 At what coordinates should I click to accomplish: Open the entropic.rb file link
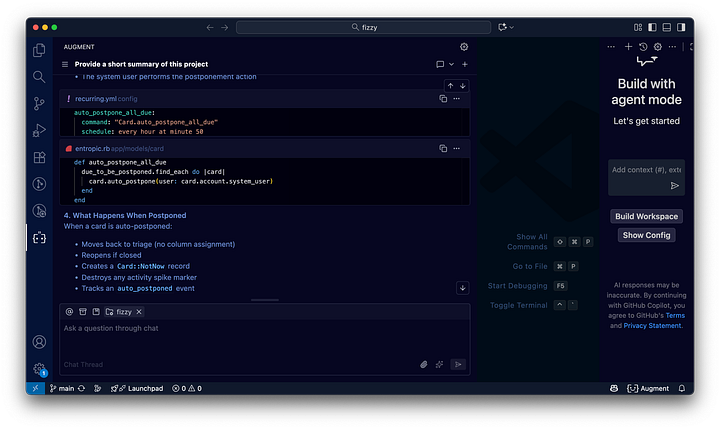92,148
